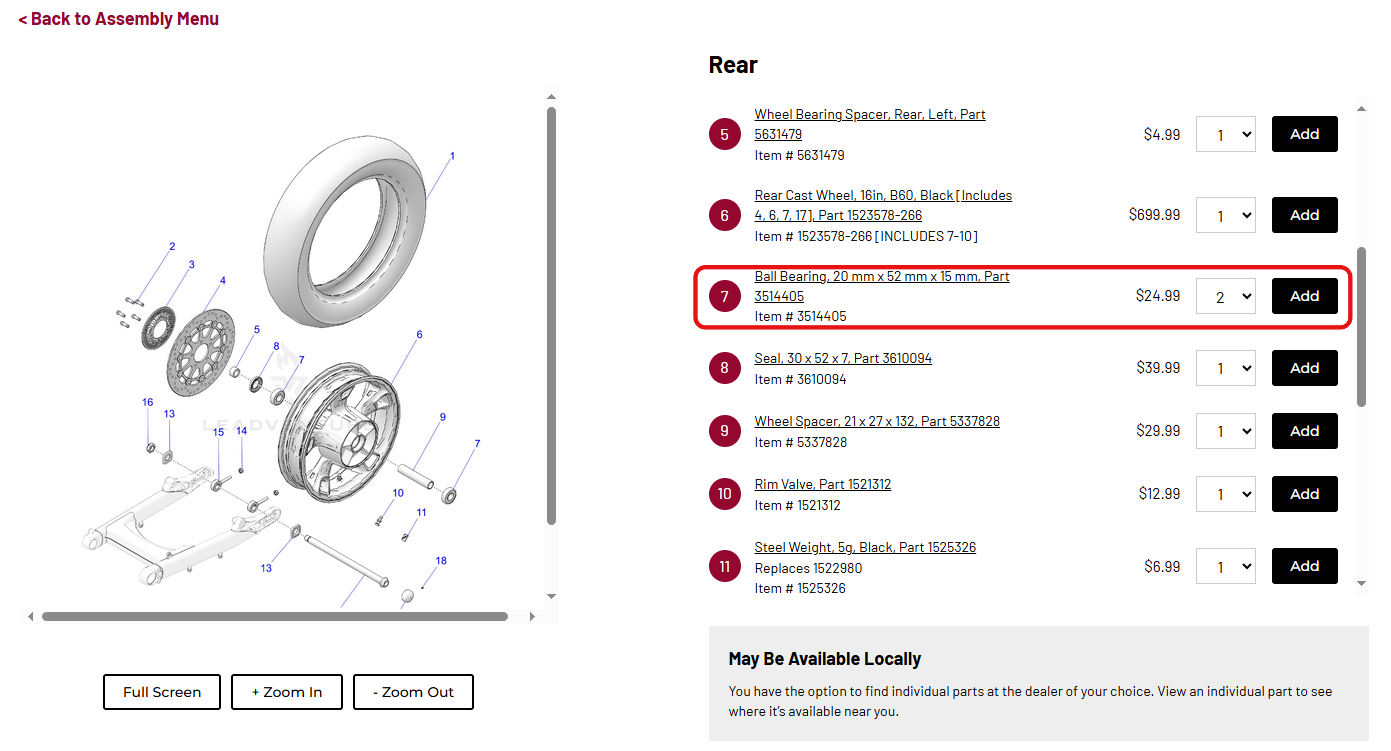
Task: Click the number 10 part badge
Action: 725,494
